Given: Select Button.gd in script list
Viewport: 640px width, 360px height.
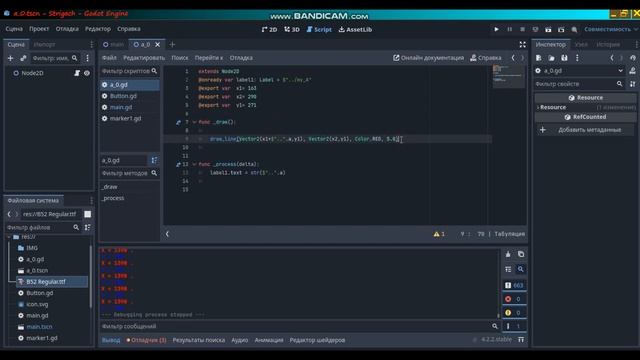Looking at the screenshot, I should [x=123, y=96].
